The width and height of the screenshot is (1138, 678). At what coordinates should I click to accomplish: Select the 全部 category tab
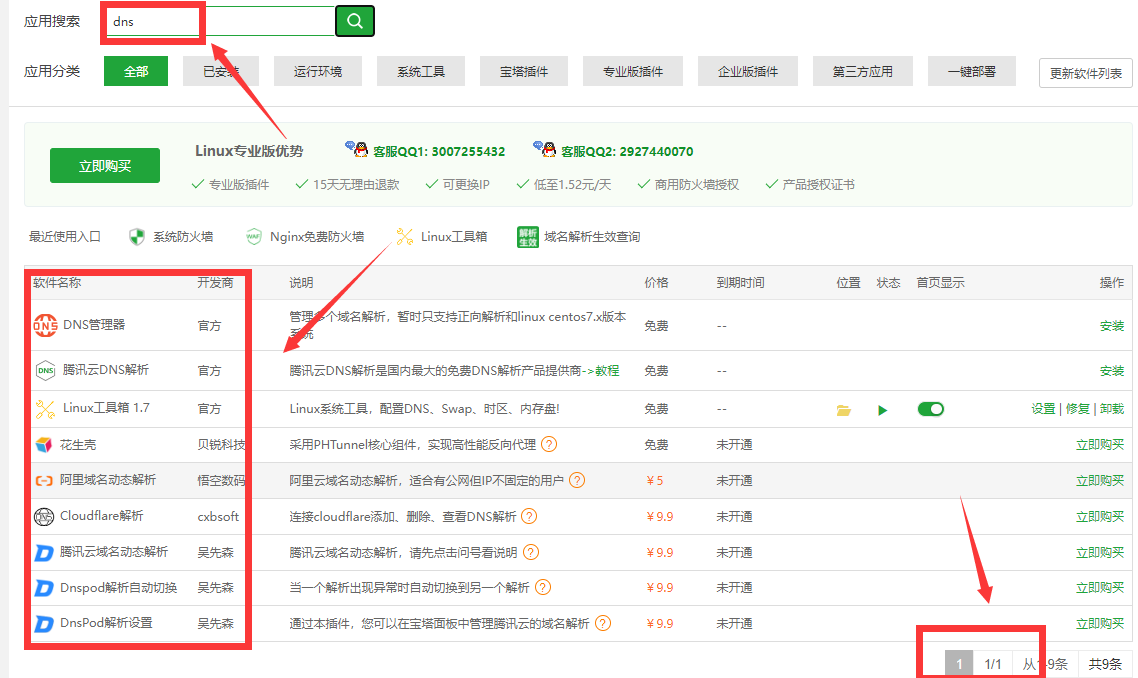click(x=136, y=71)
